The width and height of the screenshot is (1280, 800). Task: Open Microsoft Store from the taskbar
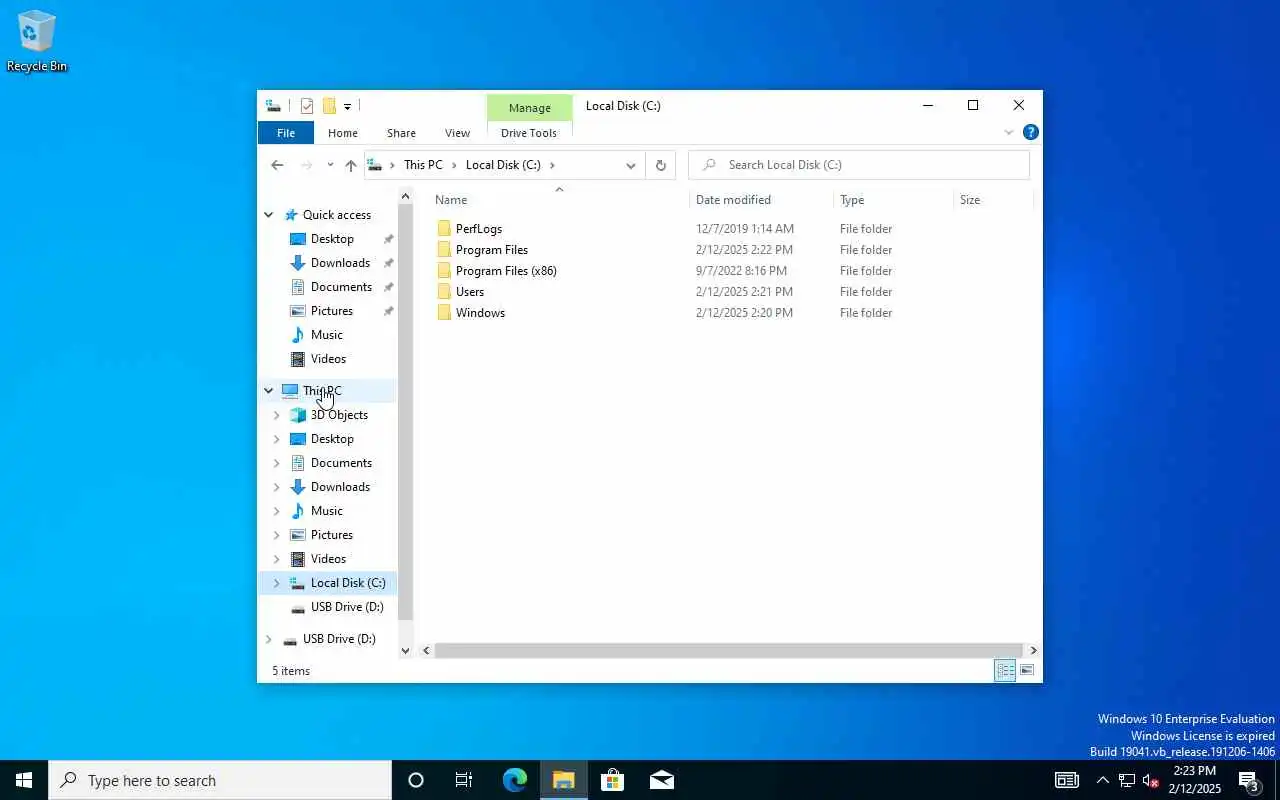coord(612,780)
